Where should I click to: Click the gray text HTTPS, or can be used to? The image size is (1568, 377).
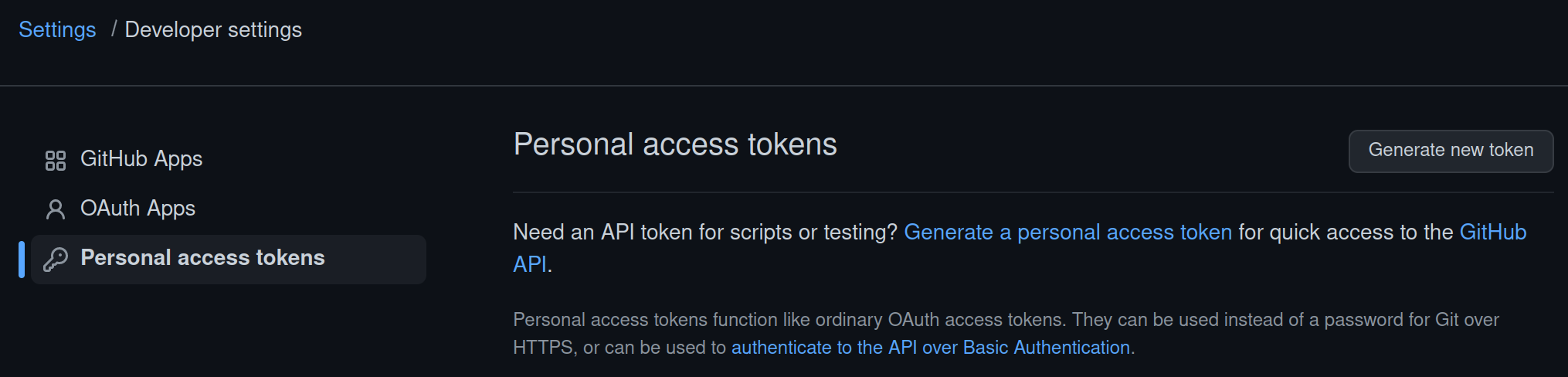(x=619, y=348)
